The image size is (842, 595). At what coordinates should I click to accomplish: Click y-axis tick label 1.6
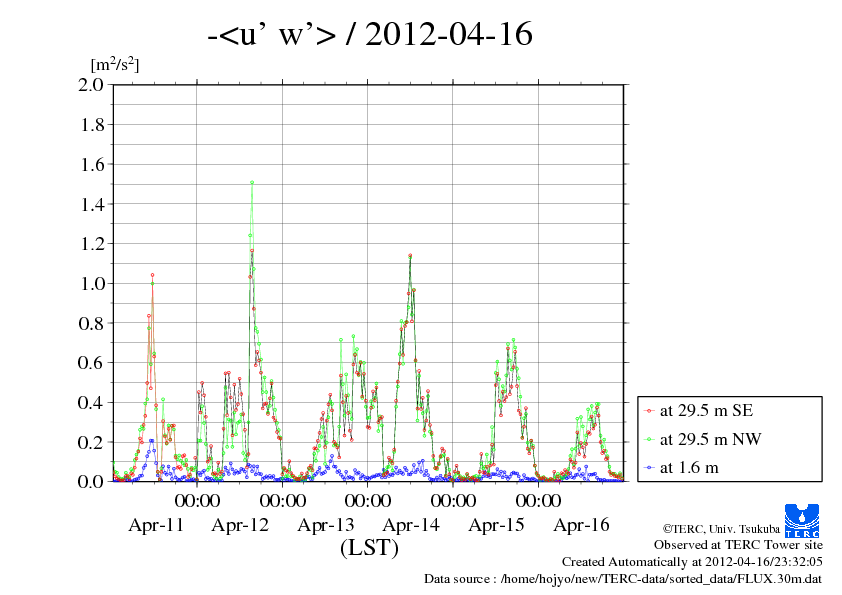(x=91, y=164)
